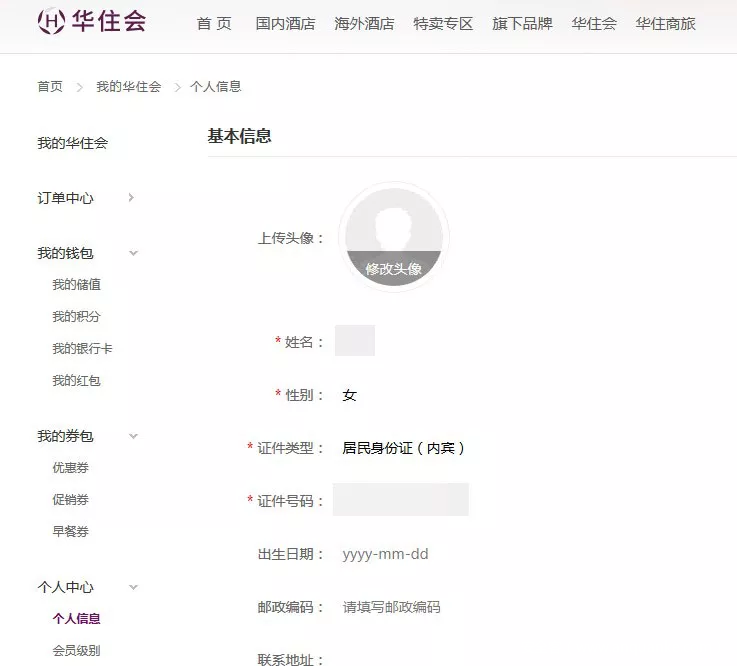Open 我的红包 in the sidebar

coord(77,380)
